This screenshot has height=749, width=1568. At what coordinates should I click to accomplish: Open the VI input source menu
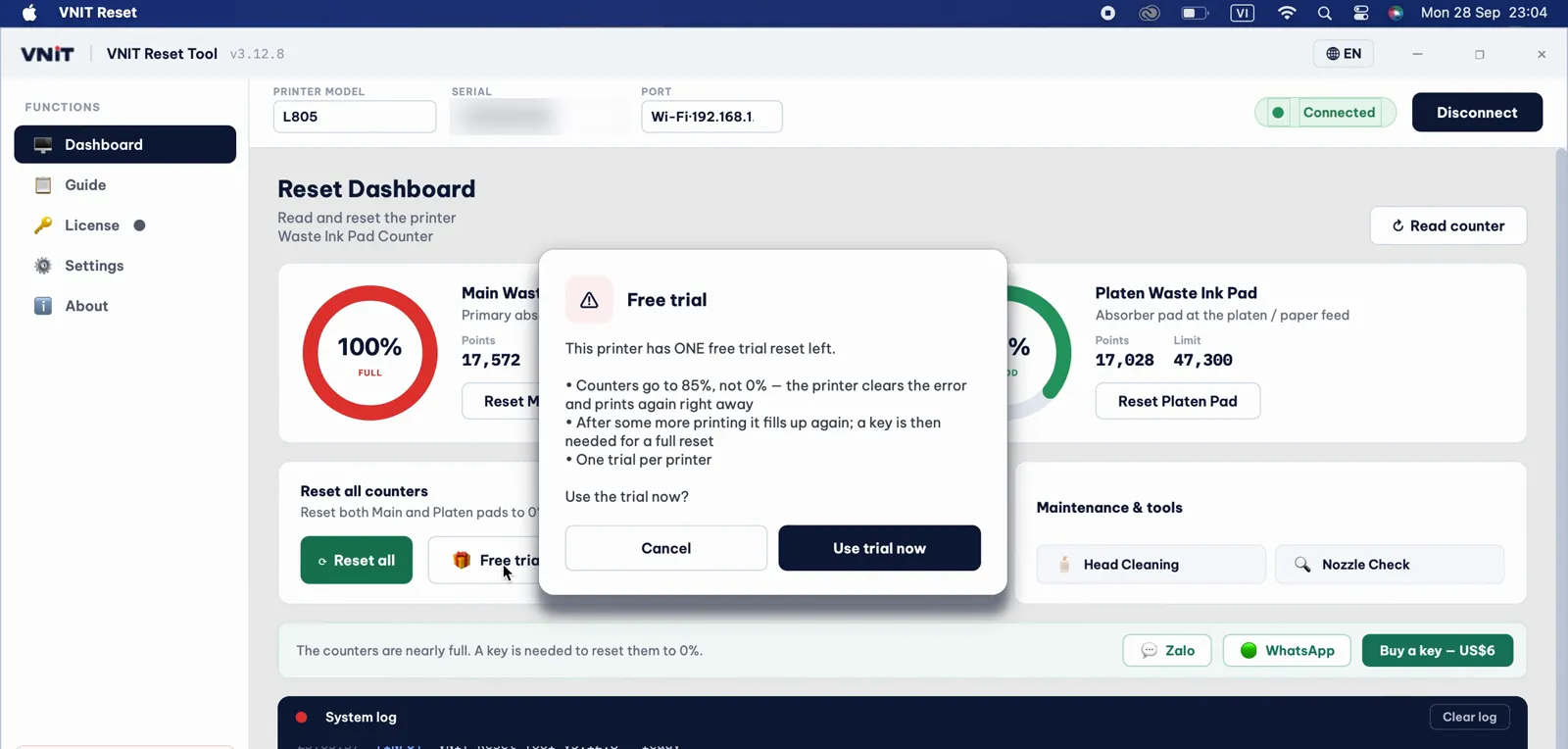1242,13
